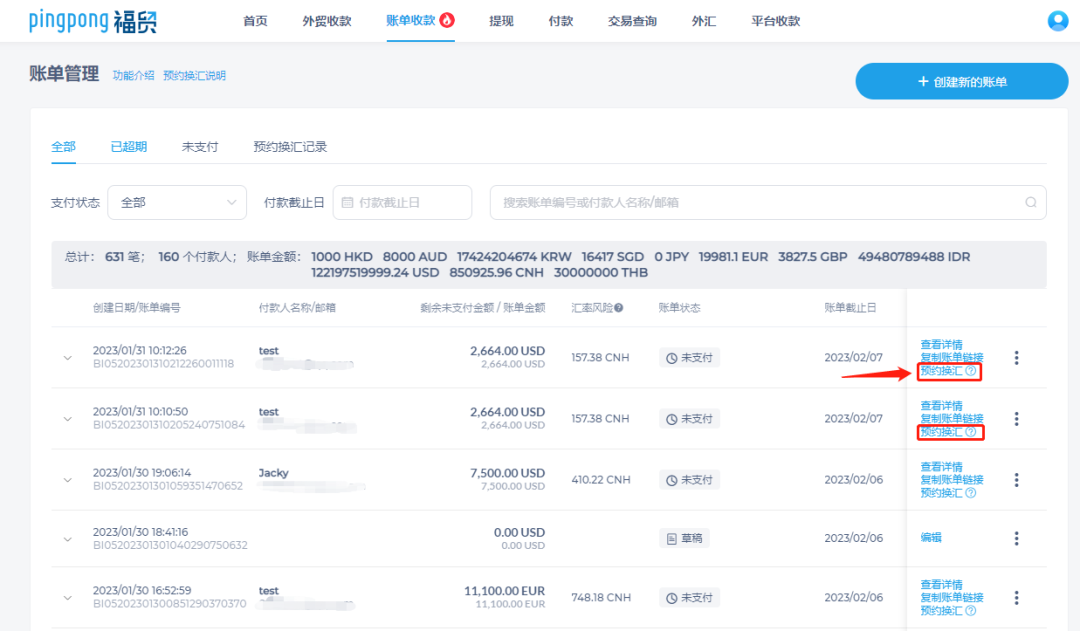The width and height of the screenshot is (1080, 631).
Task: Open the three-dot menu on Jacky's bill row
Action: tap(1016, 480)
